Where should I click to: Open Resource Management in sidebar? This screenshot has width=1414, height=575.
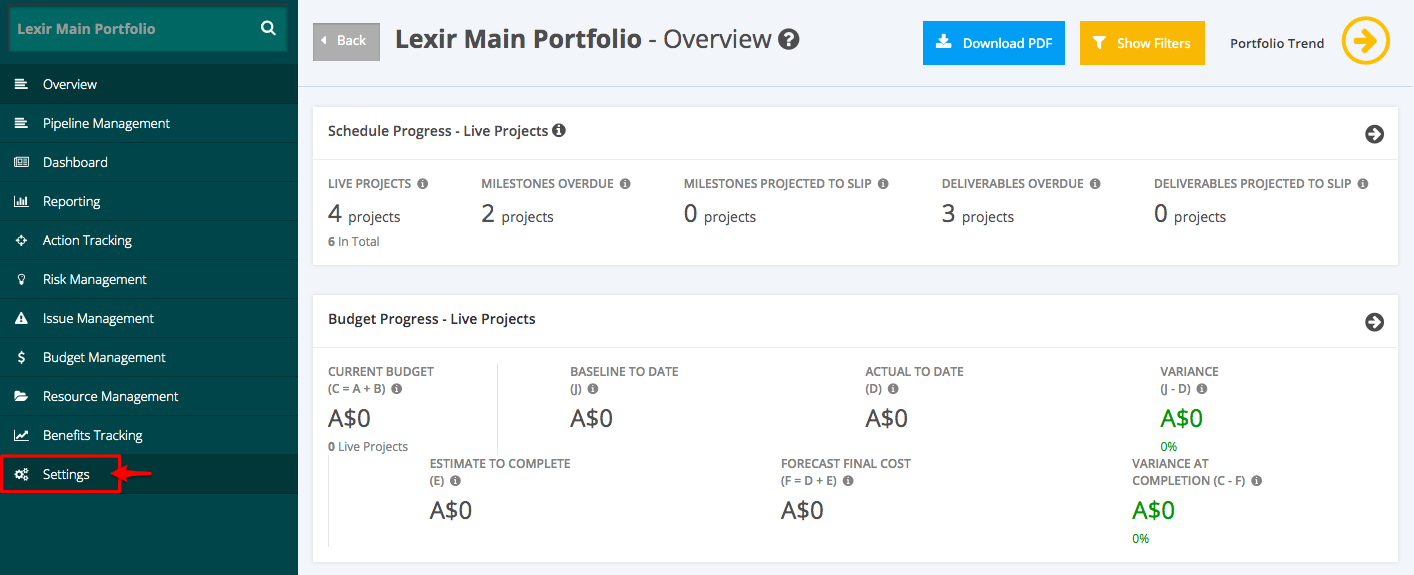pyautogui.click(x=149, y=396)
